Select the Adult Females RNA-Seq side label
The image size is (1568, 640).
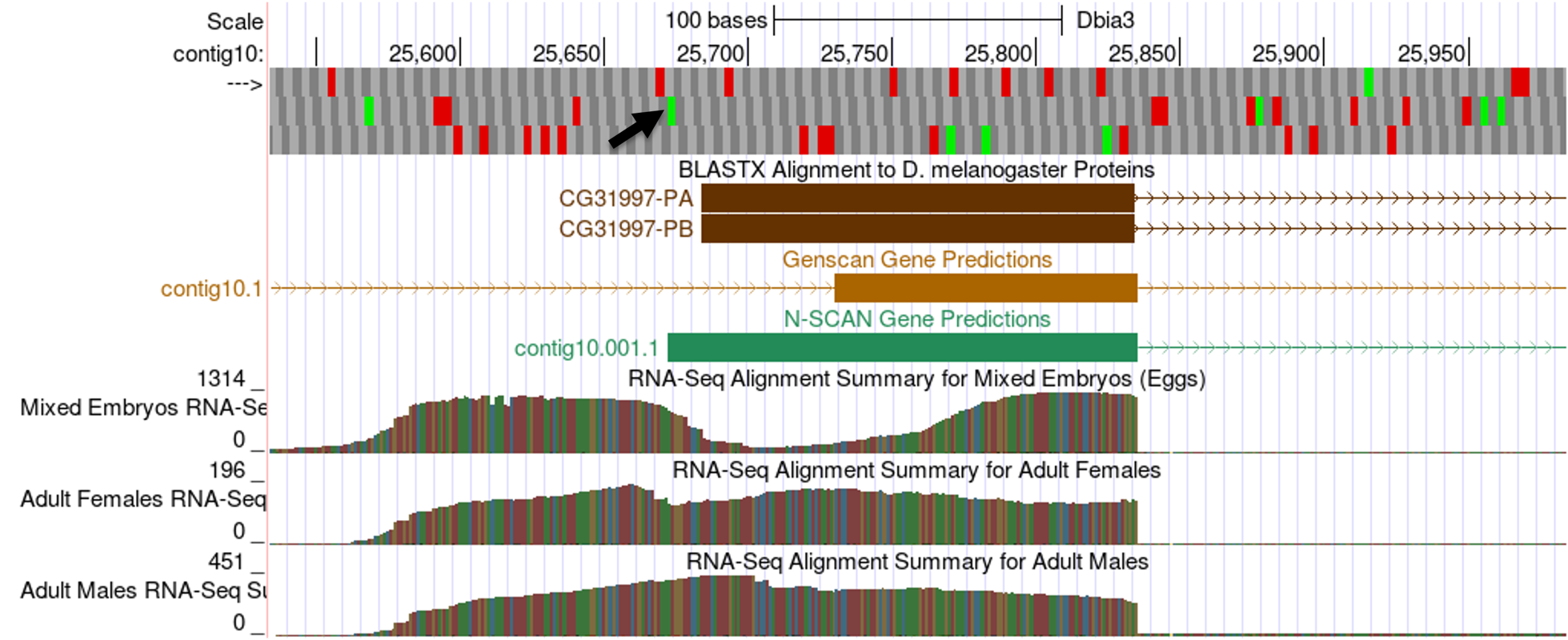143,499
